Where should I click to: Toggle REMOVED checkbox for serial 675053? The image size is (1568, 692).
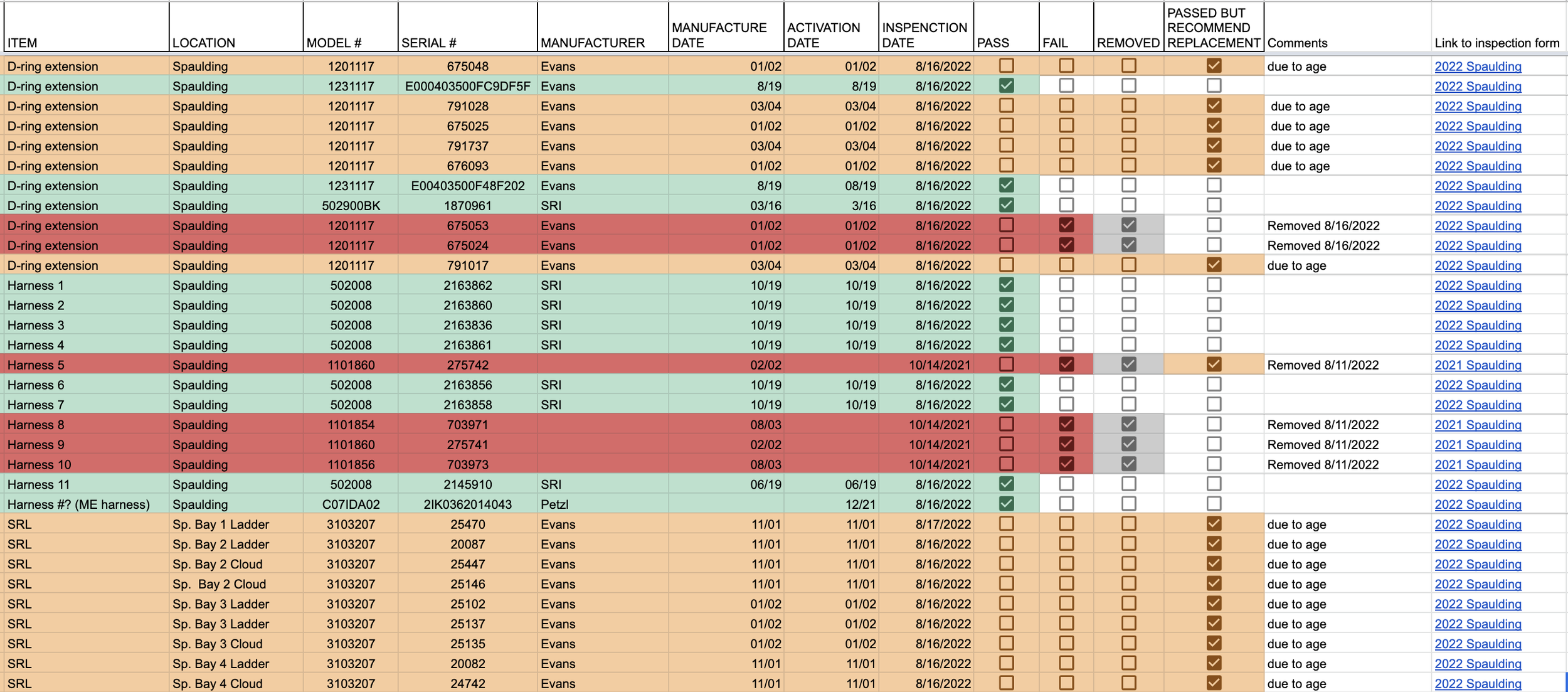pos(1128,225)
